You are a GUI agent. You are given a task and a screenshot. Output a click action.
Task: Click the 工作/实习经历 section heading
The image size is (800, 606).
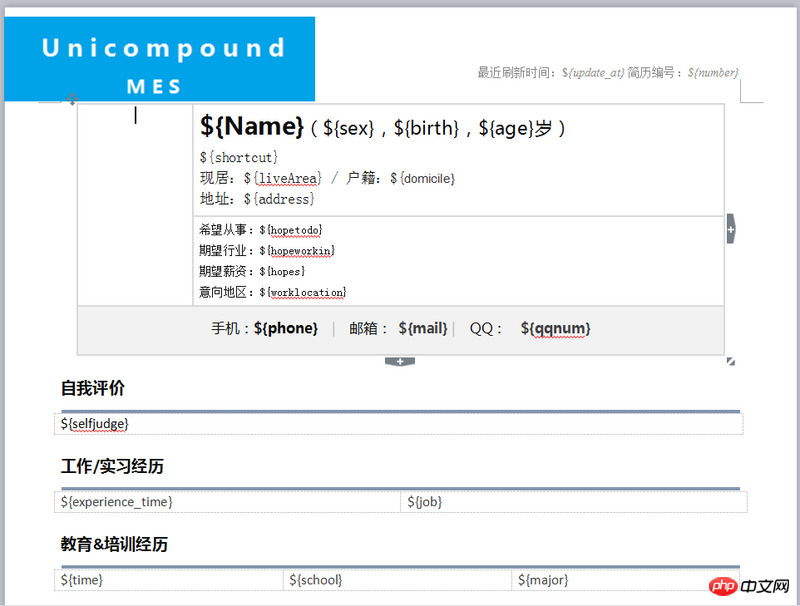pyautogui.click(x=112, y=467)
